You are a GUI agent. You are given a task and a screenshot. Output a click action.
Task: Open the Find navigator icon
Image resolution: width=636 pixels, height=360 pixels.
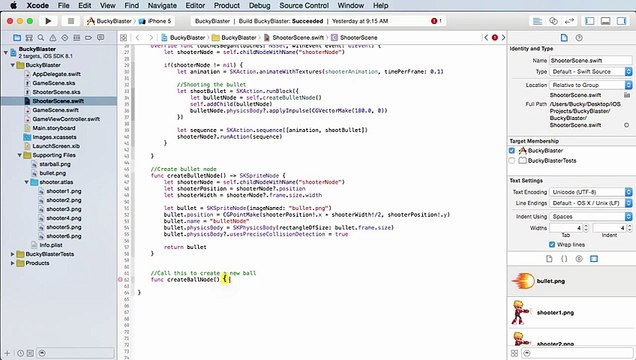coord(41,38)
